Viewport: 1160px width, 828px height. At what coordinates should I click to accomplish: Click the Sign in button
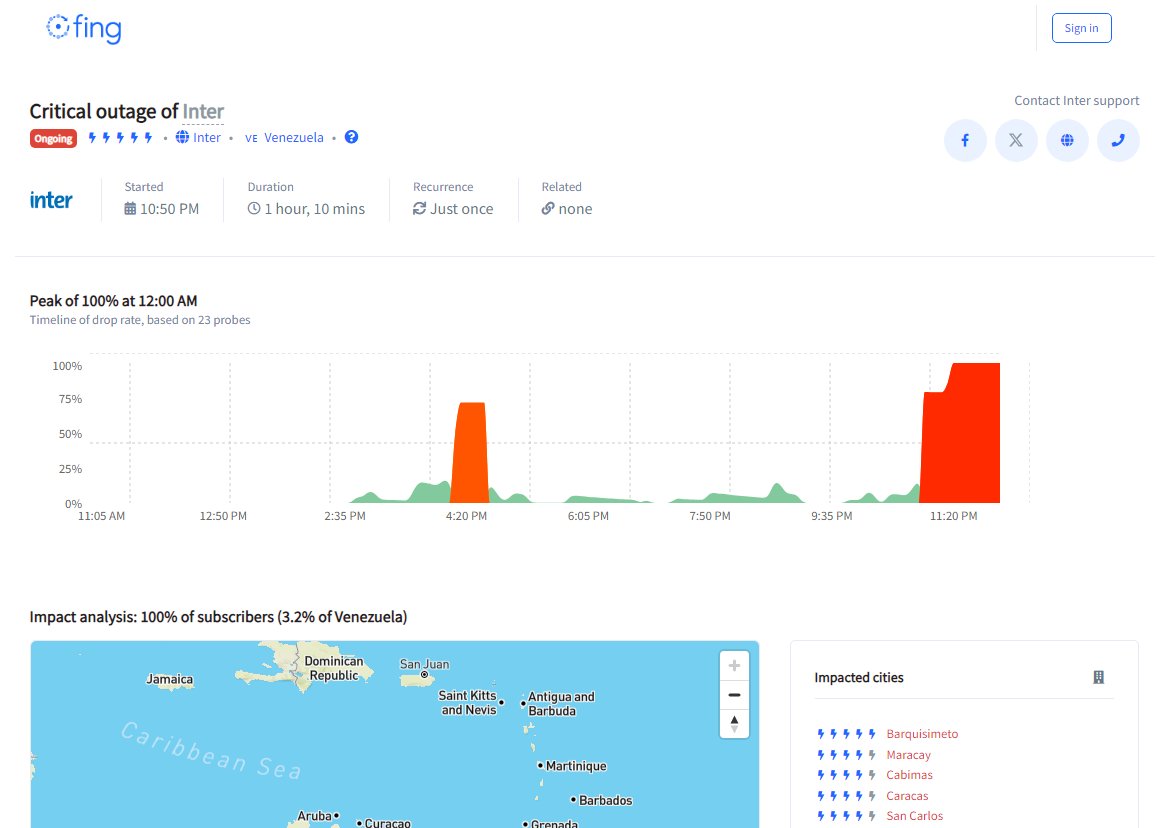pyautogui.click(x=1081, y=28)
